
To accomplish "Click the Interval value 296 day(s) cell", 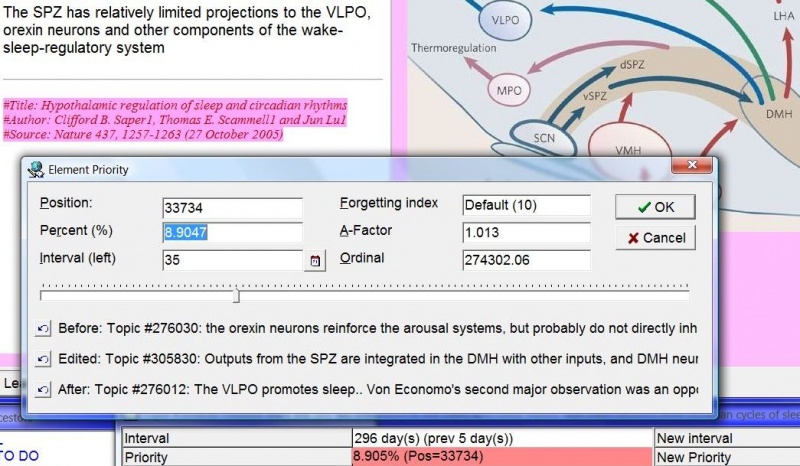I will 503,438.
